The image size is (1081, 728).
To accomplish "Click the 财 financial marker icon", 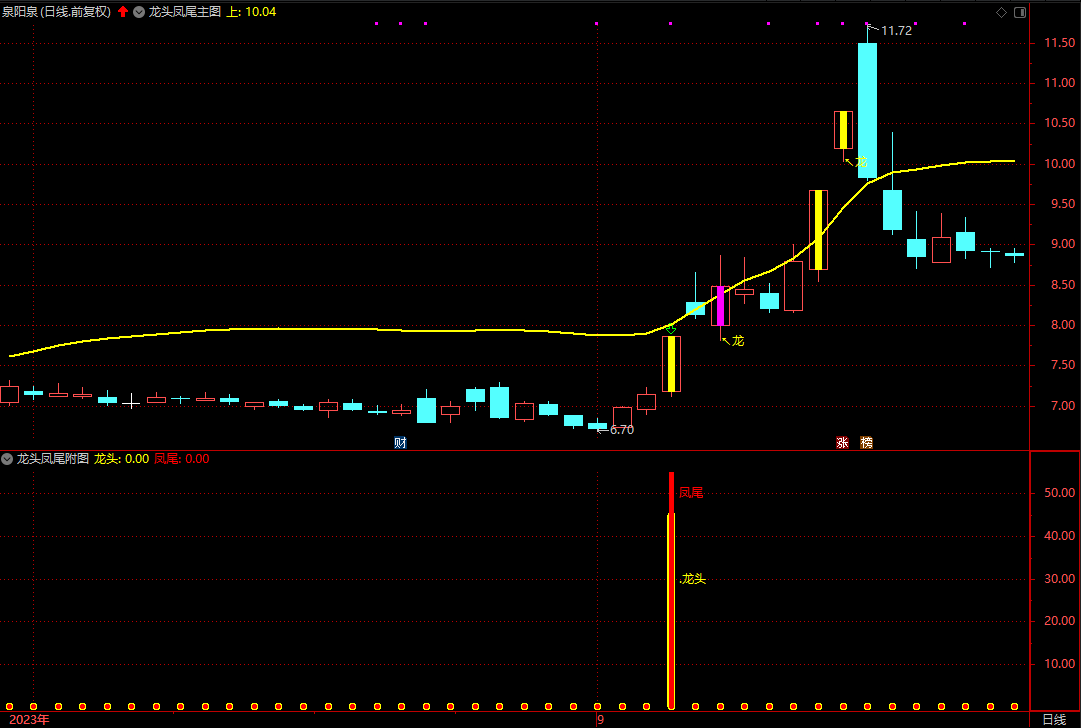I will click(x=400, y=443).
